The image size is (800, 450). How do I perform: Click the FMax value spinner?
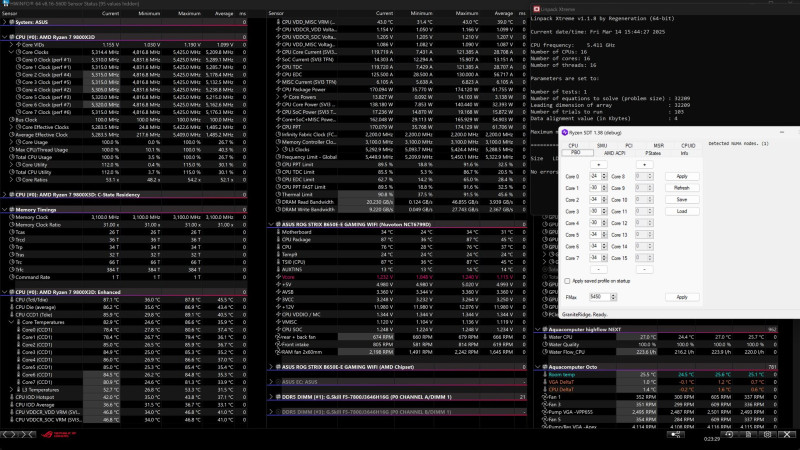(x=613, y=297)
